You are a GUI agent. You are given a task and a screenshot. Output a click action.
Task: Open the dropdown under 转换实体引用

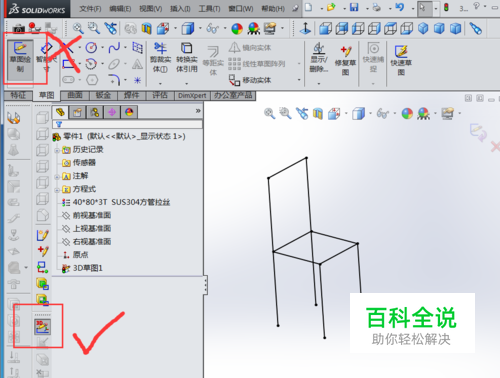[x=187, y=83]
